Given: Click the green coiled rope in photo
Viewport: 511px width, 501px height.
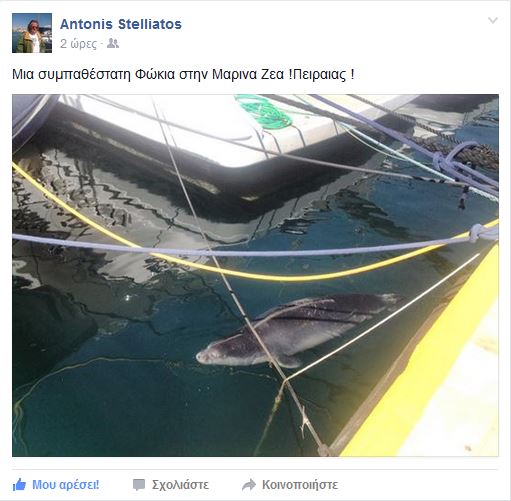Looking at the screenshot, I should point(265,112).
